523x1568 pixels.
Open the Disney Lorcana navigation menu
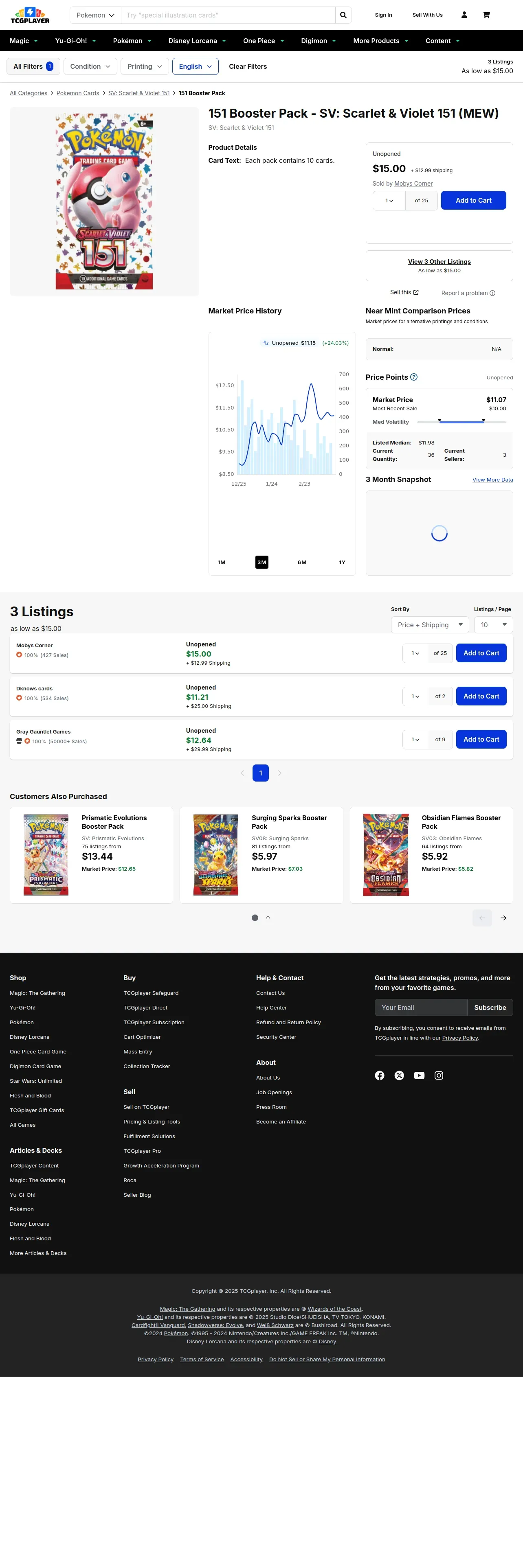point(197,41)
